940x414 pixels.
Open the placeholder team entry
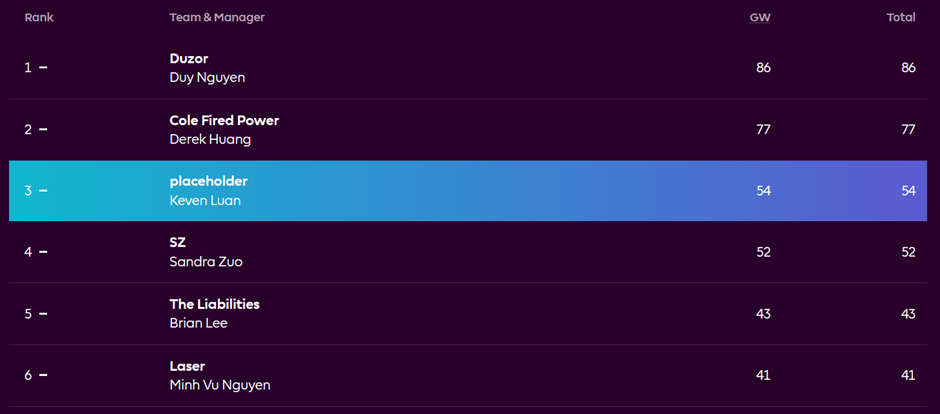pyautogui.click(x=209, y=182)
